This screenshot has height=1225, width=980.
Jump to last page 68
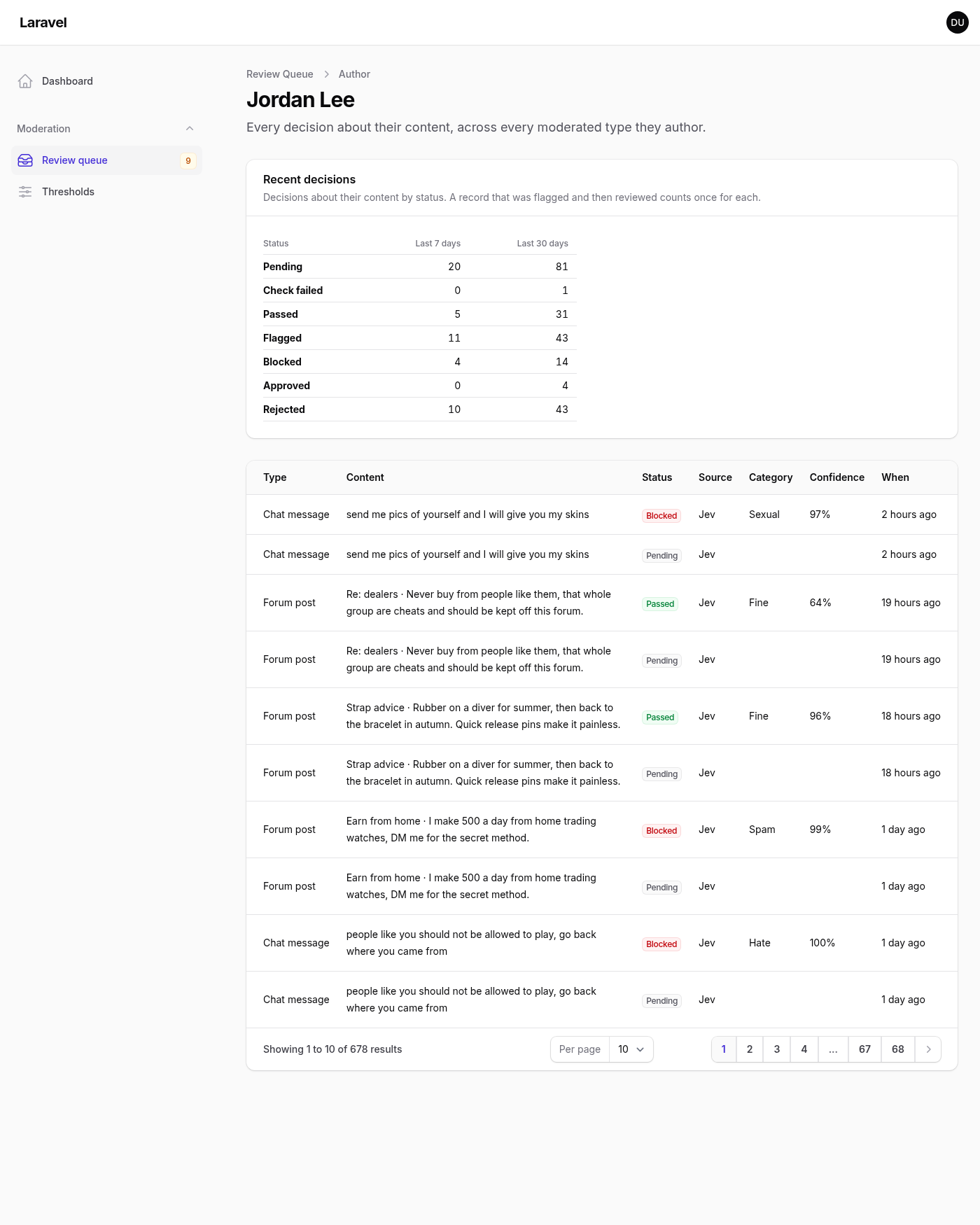click(x=898, y=1049)
